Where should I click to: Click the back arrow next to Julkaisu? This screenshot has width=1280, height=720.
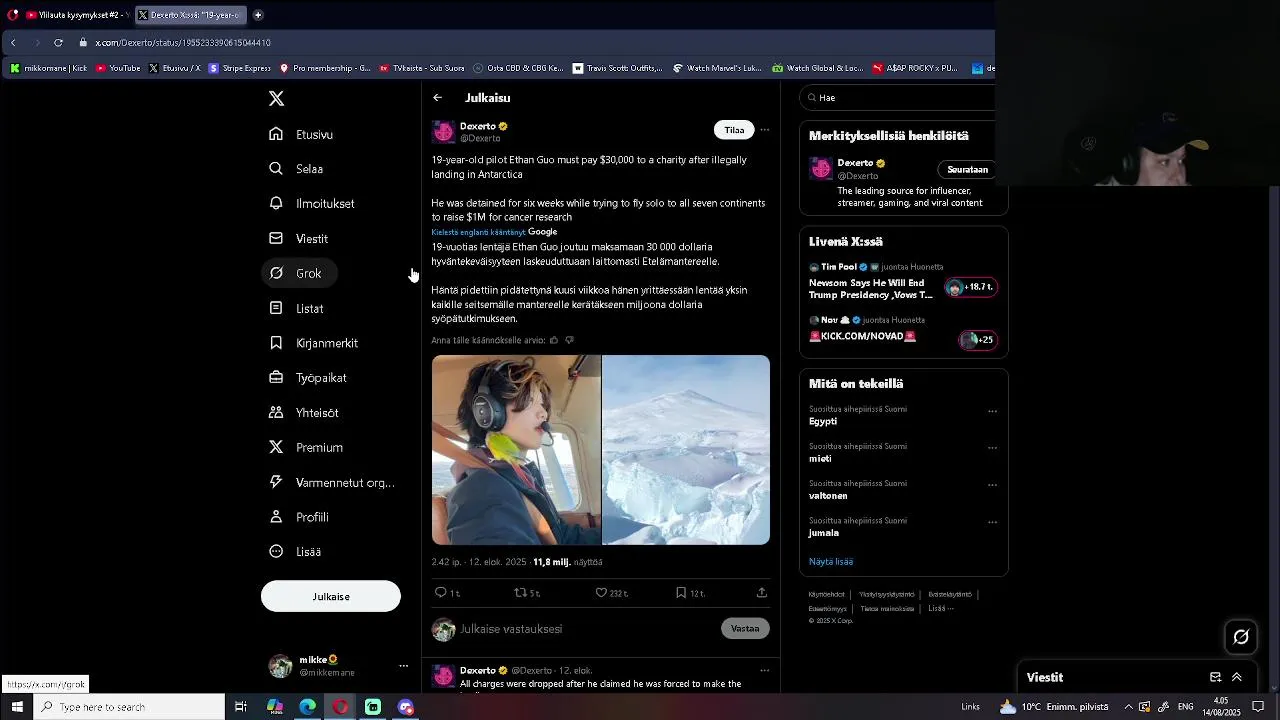(x=437, y=98)
